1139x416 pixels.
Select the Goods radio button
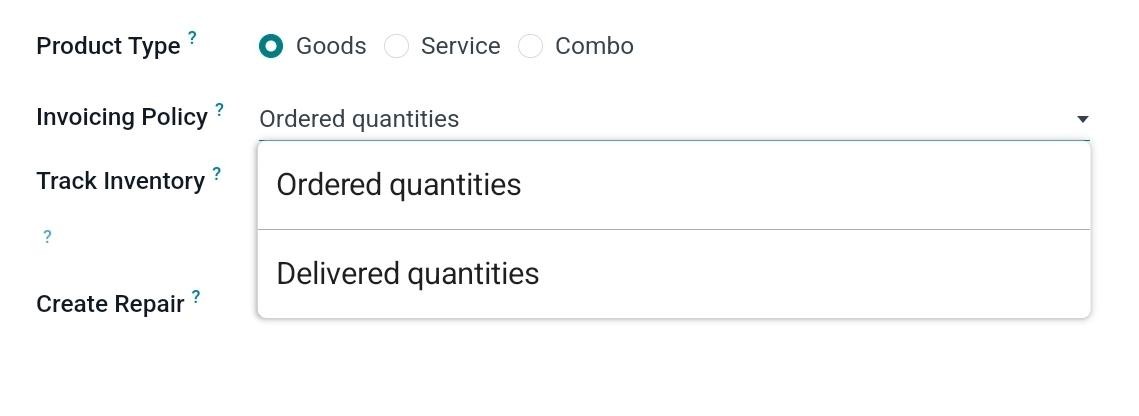[270, 46]
